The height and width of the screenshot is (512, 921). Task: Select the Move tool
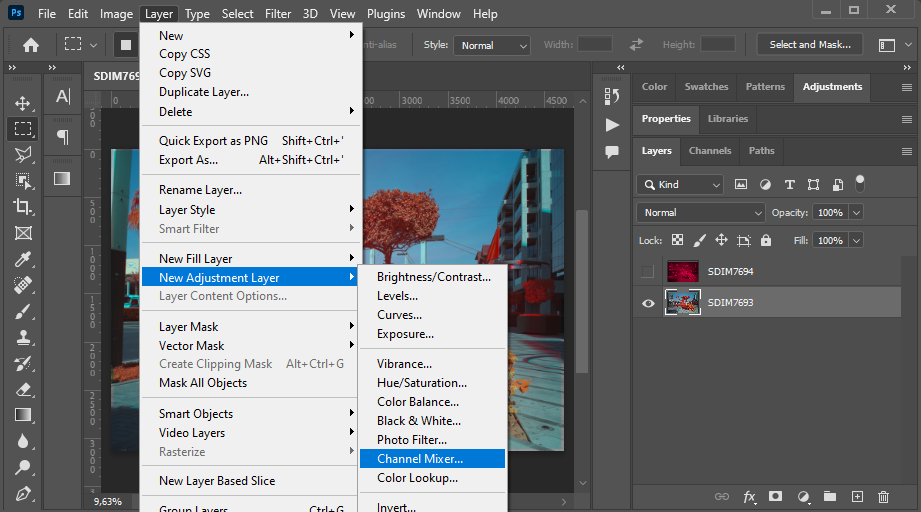(22, 103)
